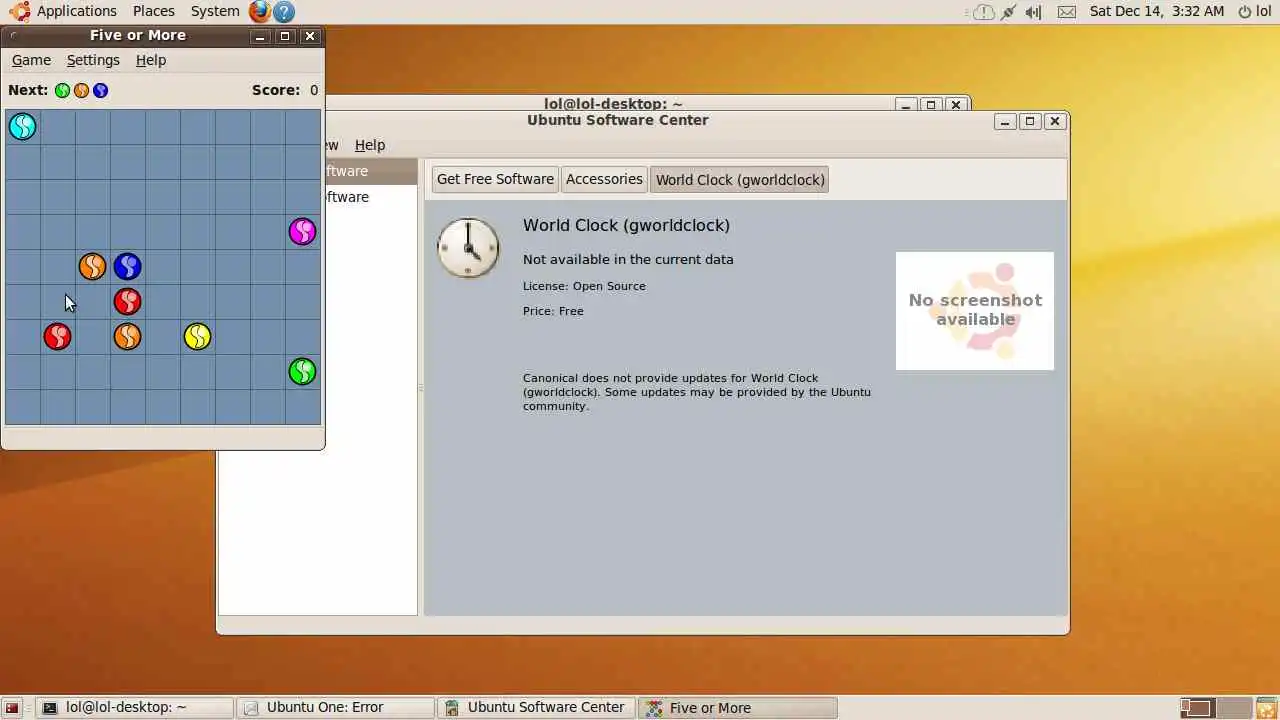Open the Game menu in Five or More
The width and height of the screenshot is (1280, 720).
click(x=31, y=60)
